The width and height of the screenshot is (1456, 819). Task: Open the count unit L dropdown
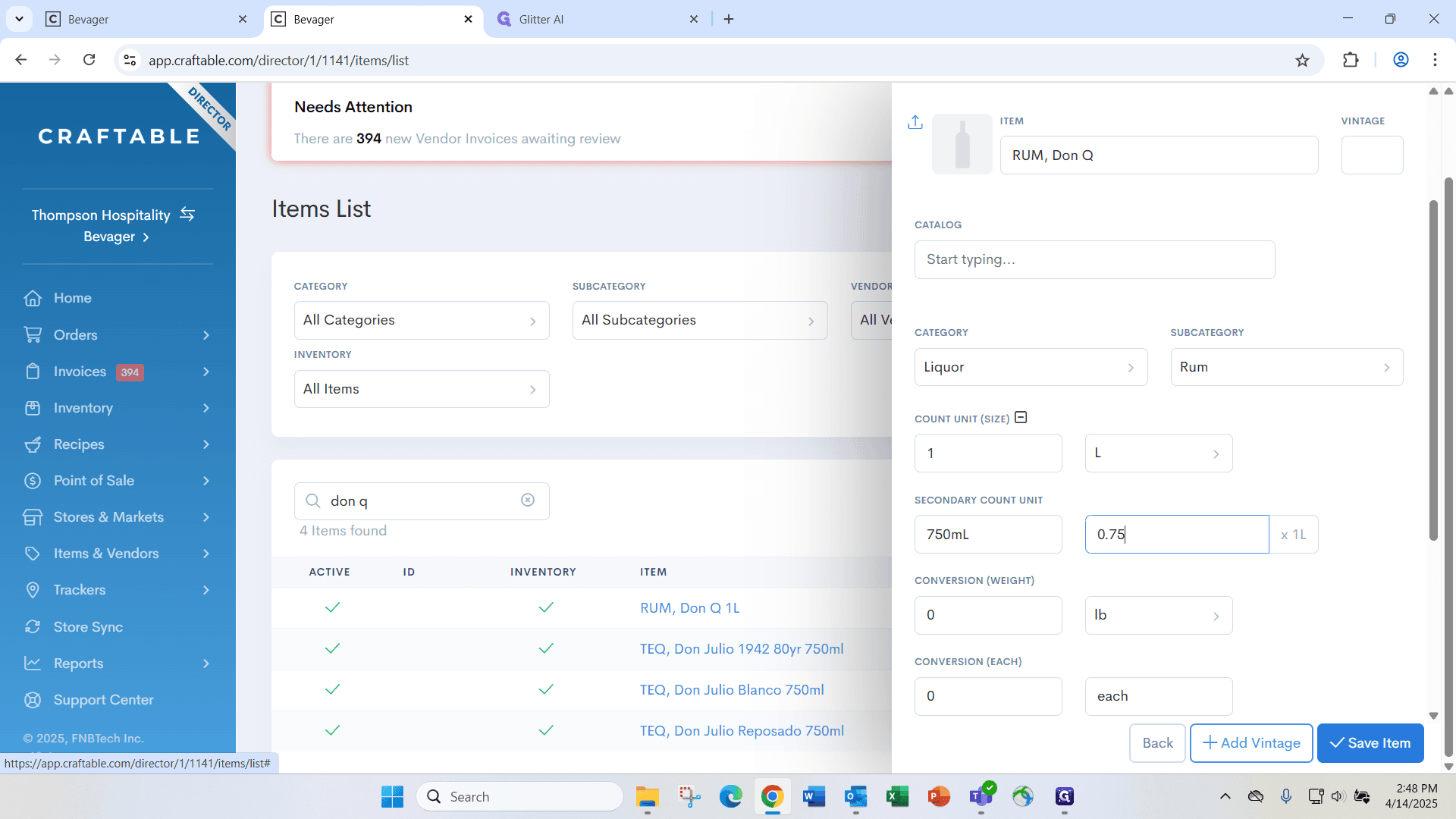click(x=1159, y=453)
